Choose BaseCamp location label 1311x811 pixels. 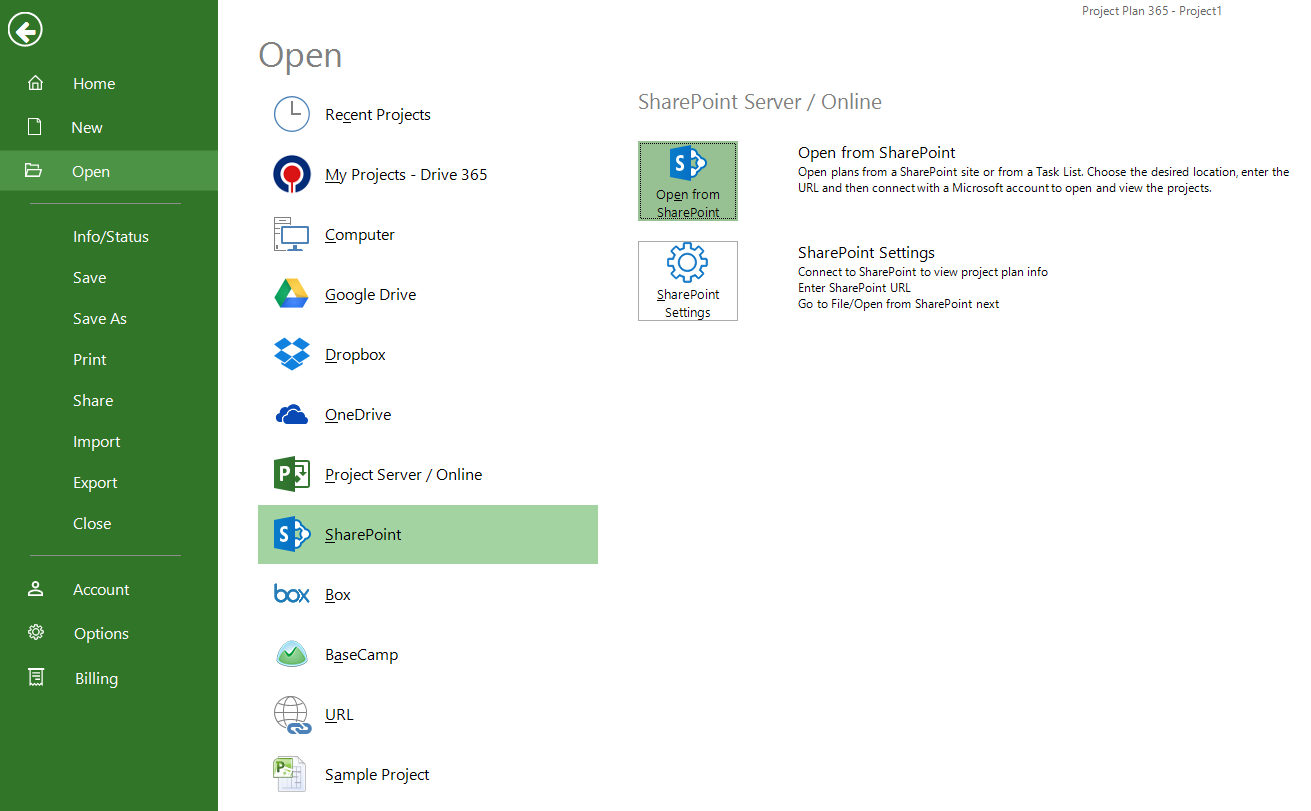click(361, 655)
